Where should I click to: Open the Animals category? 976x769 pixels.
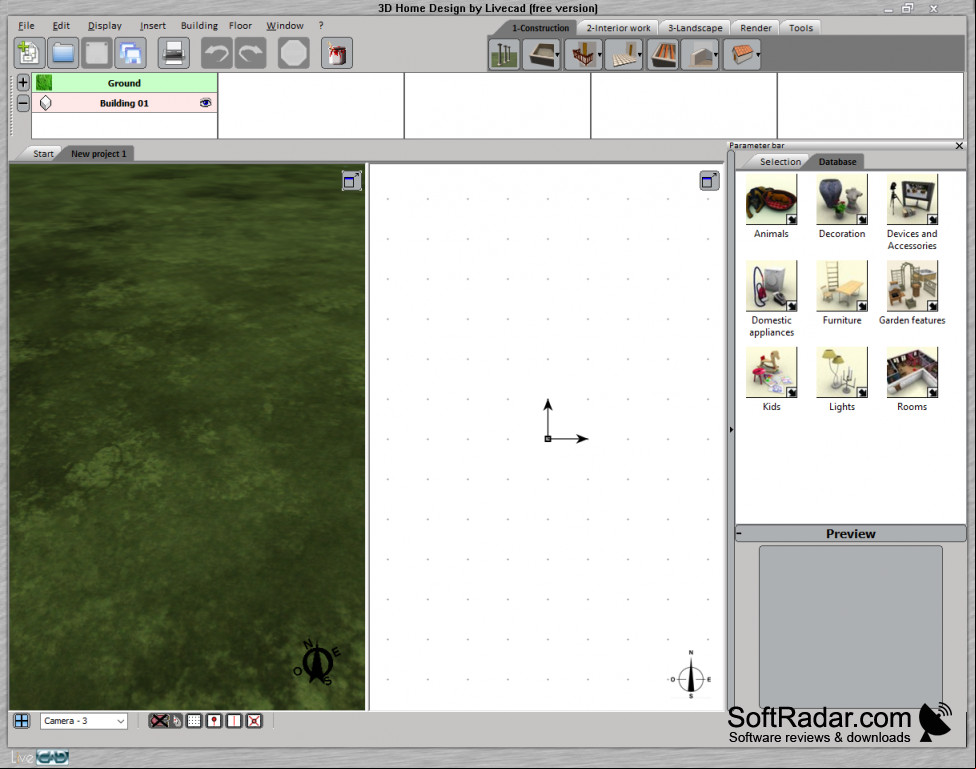(x=771, y=206)
